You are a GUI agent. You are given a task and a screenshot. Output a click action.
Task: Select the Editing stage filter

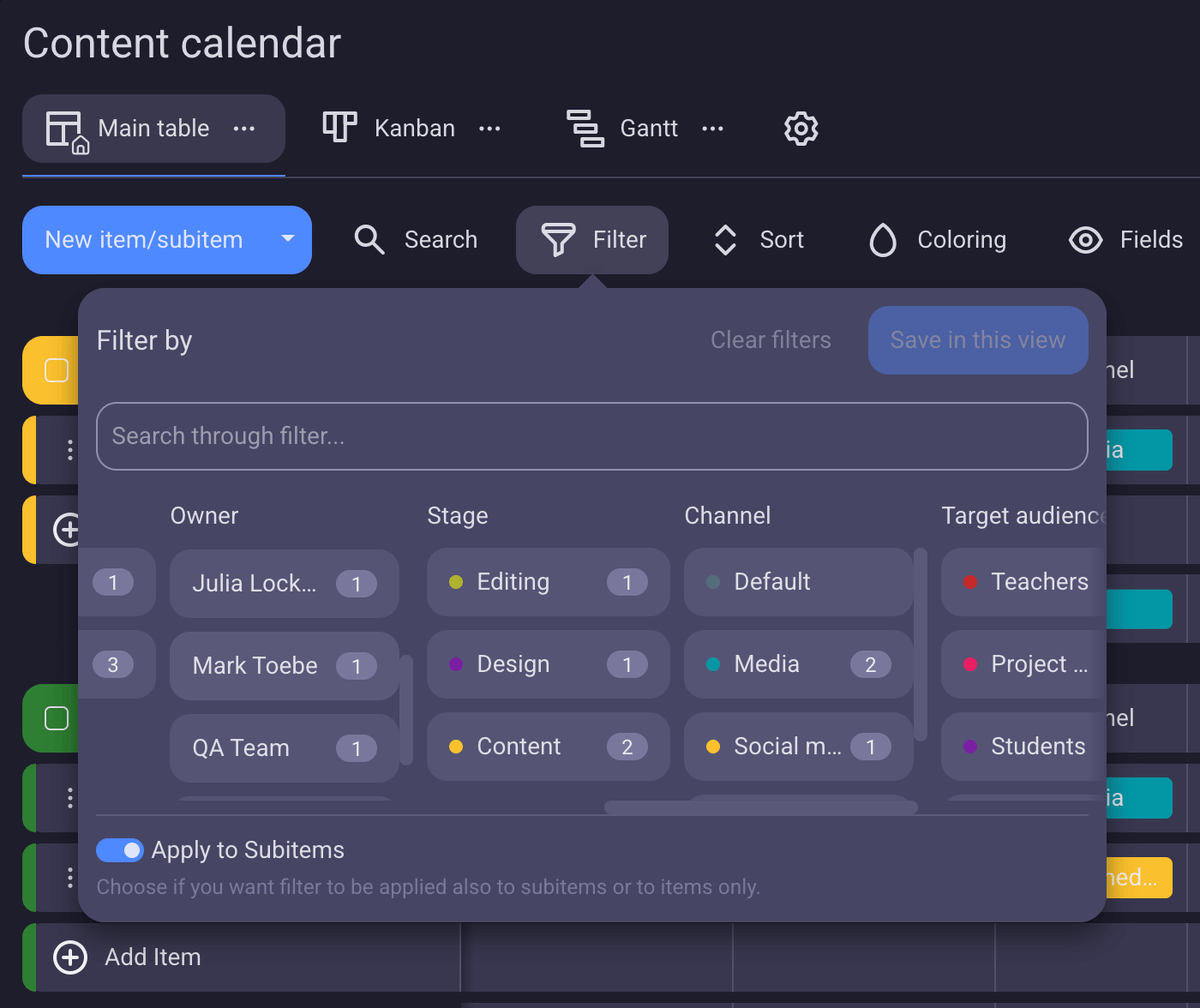point(548,582)
